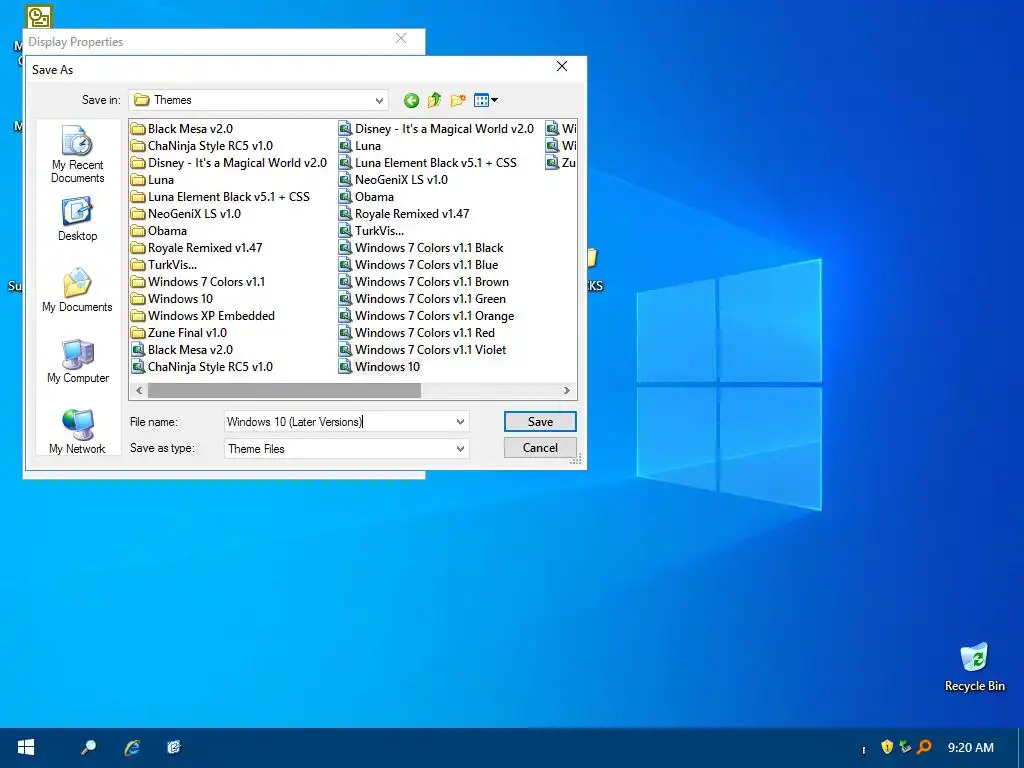Click the Cancel button
The image size is (1024, 768).
pyautogui.click(x=540, y=448)
